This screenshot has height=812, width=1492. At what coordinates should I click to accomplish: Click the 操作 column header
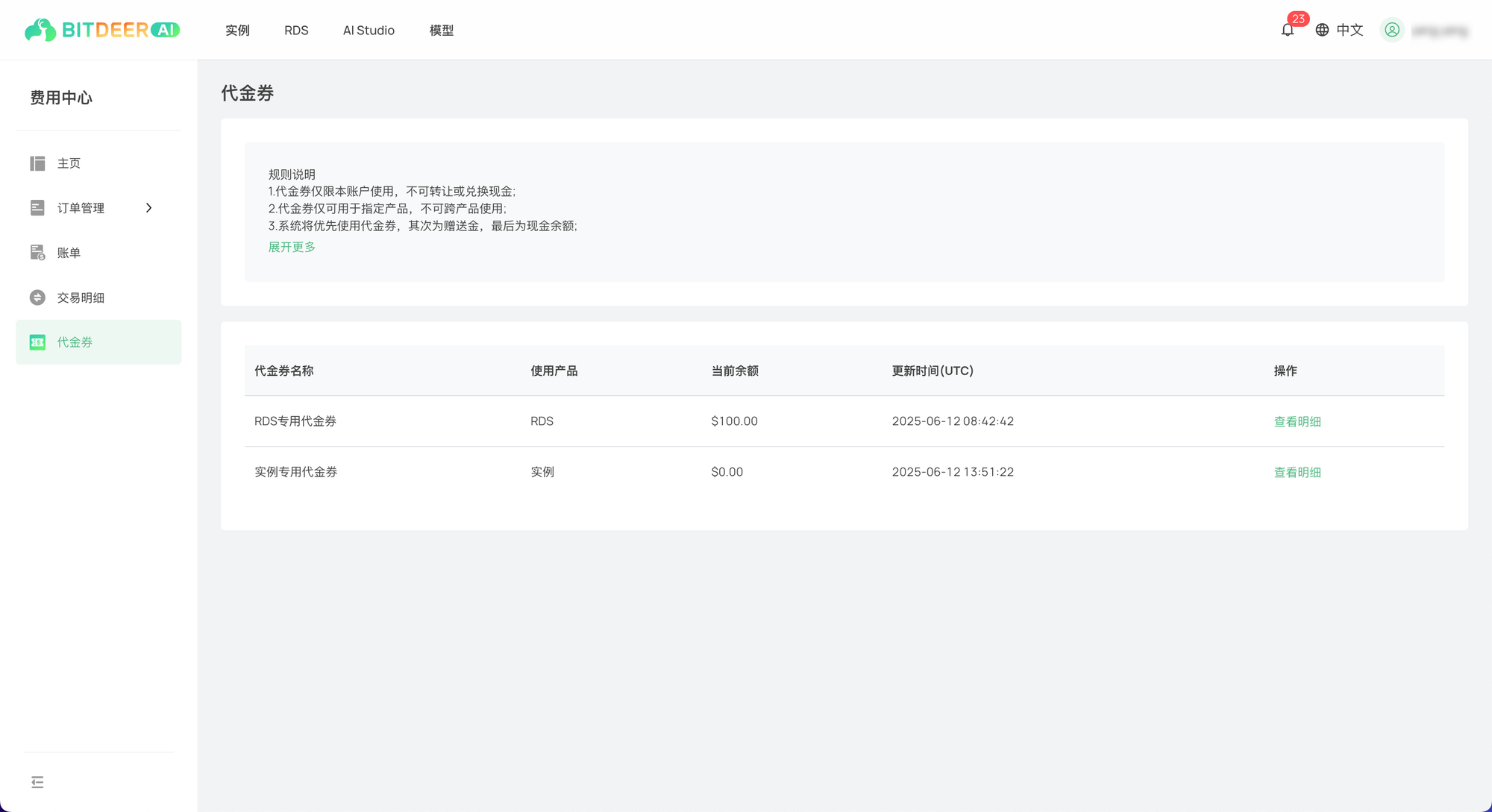1285,371
